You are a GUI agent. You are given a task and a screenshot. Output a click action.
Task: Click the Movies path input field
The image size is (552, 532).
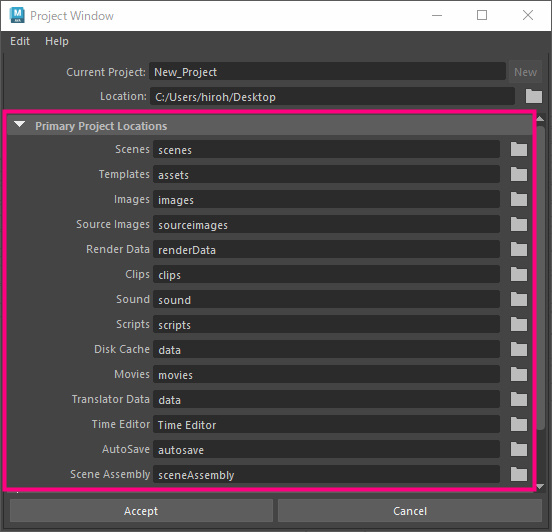click(326, 374)
